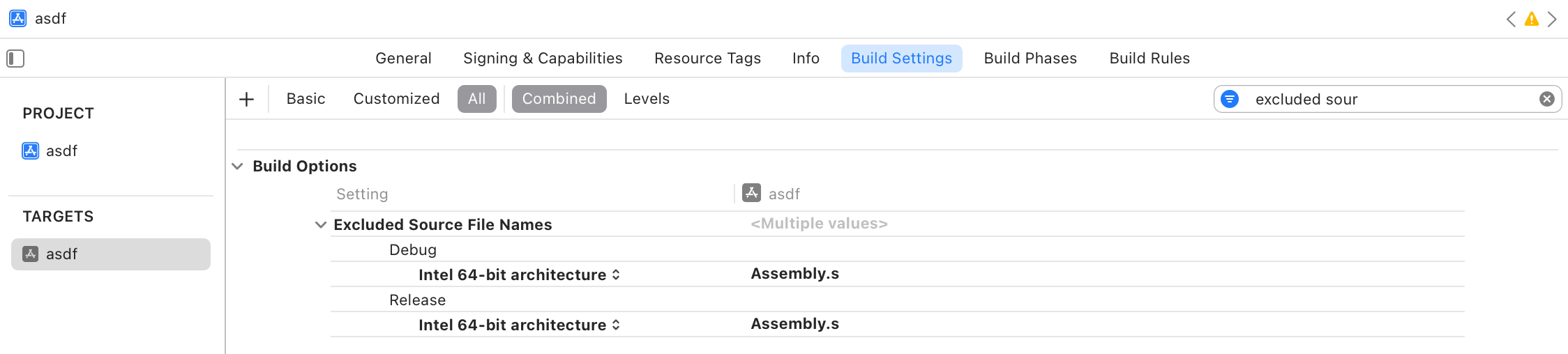Clear the search field with X icon
The width and height of the screenshot is (1568, 354).
pyautogui.click(x=1547, y=99)
